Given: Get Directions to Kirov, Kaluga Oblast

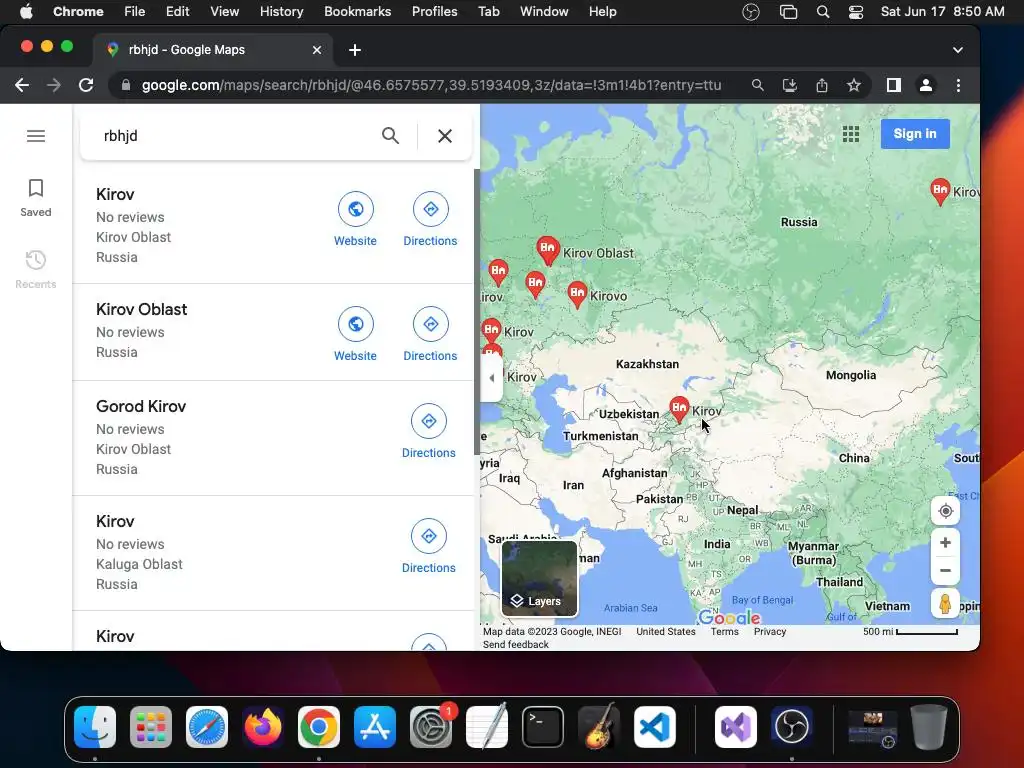Looking at the screenshot, I should pyautogui.click(x=429, y=546).
